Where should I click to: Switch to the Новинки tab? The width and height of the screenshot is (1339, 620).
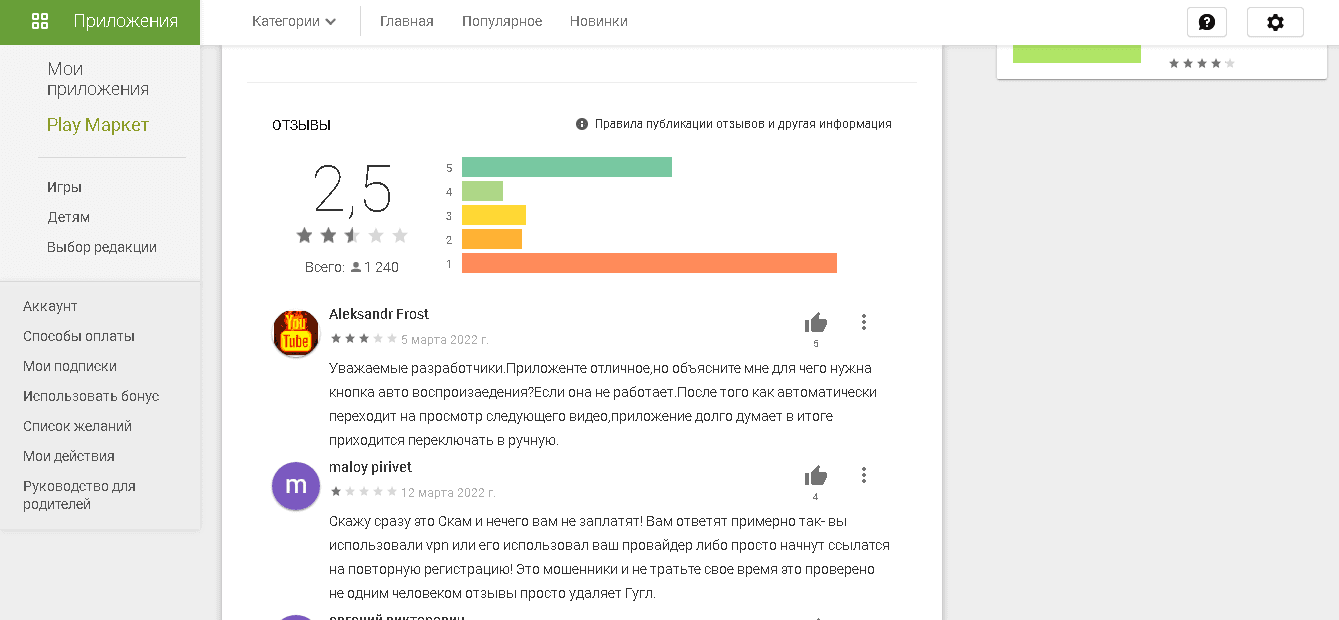(x=598, y=19)
